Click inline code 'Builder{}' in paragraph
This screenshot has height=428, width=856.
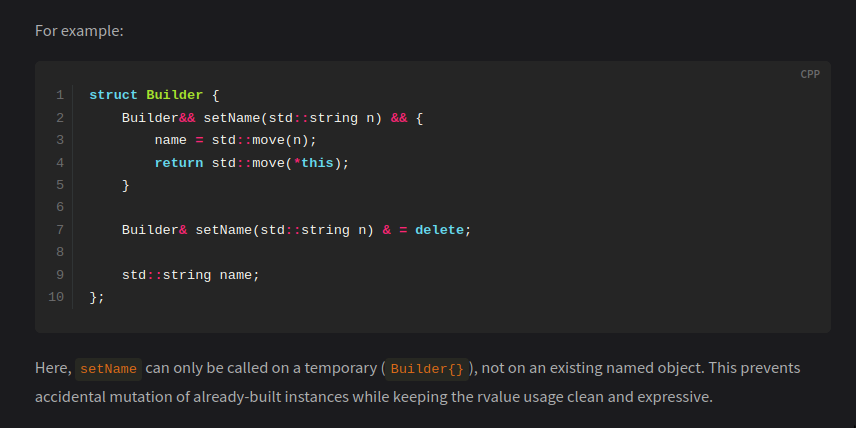click(427, 369)
